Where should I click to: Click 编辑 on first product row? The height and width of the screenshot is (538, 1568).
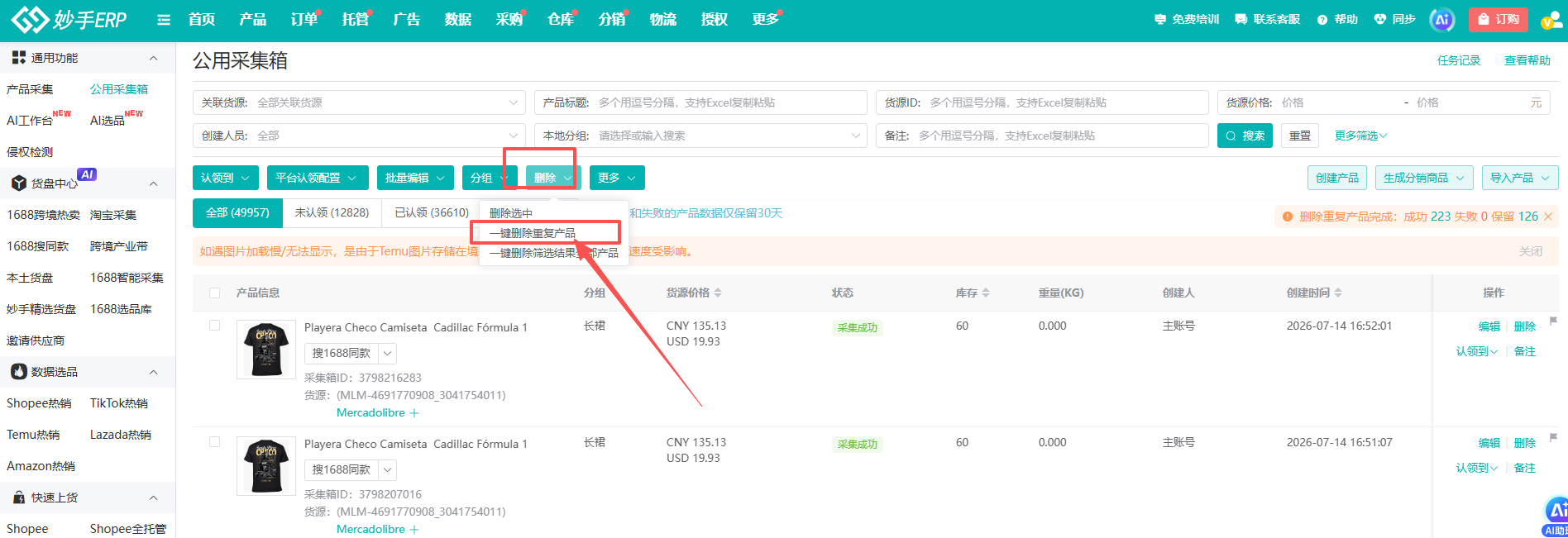tap(1489, 326)
